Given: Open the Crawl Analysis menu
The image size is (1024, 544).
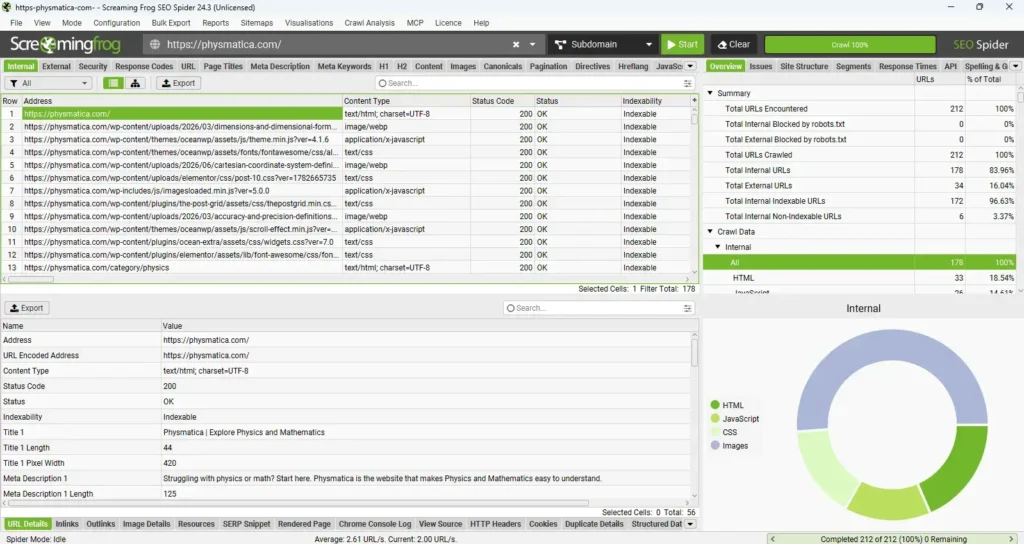Looking at the screenshot, I should [x=370, y=23].
